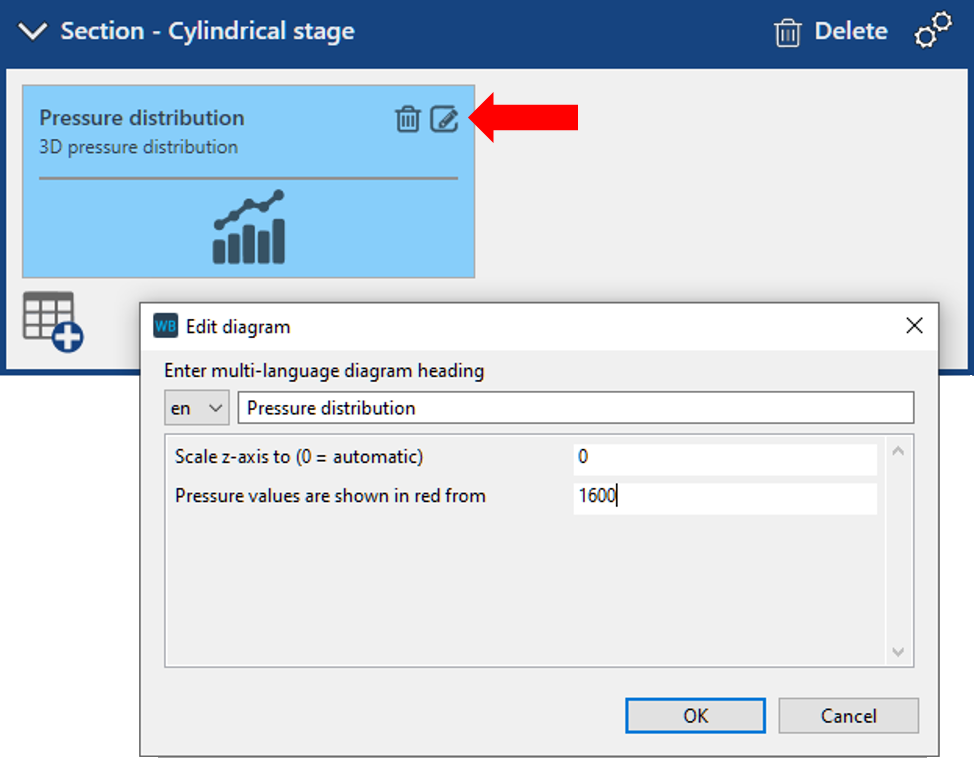Add a new table with the grid-plus icon
The height and width of the screenshot is (779, 974).
[x=52, y=321]
